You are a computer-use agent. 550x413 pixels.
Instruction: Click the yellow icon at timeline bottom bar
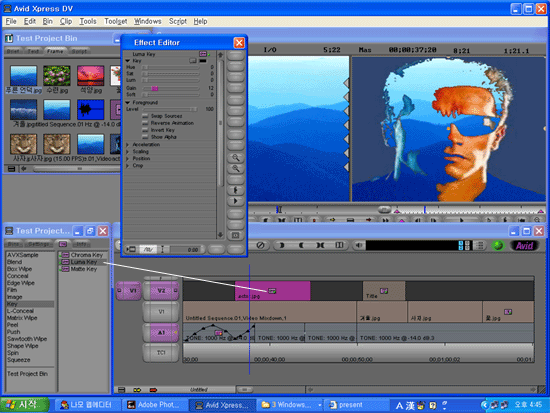137,390
